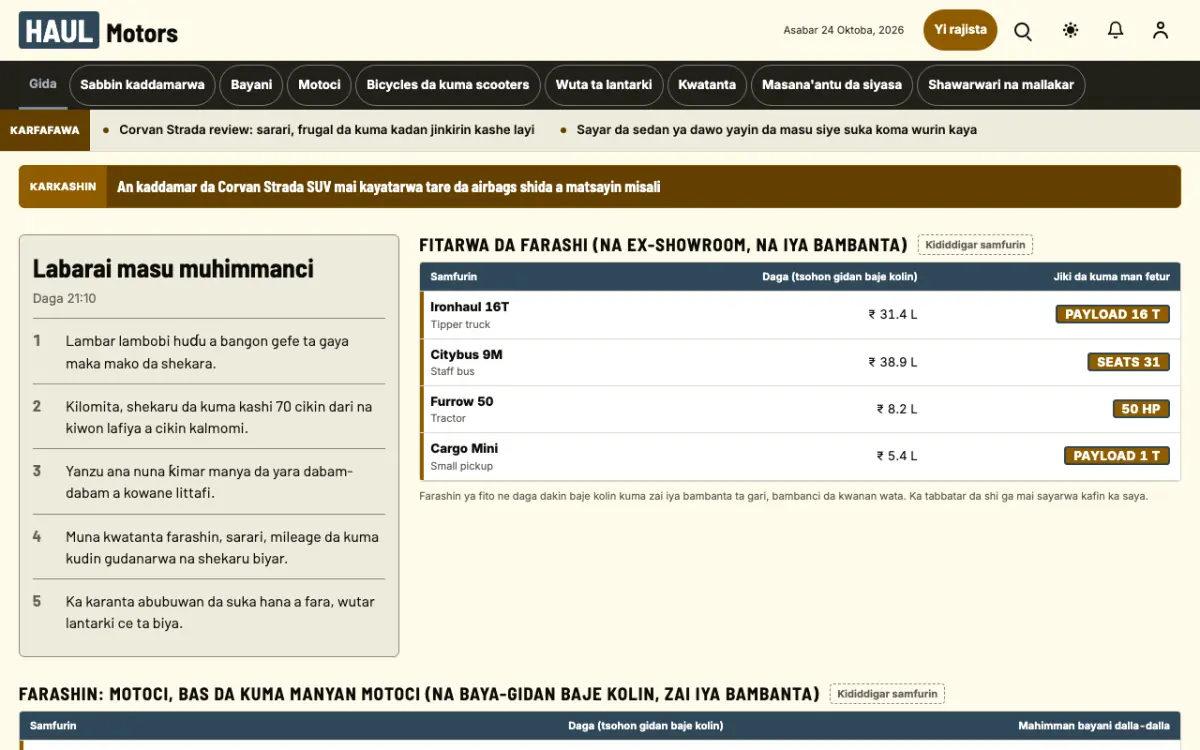Click the Labarai masu muhimmanci heading
The height and width of the screenshot is (750, 1200).
pyautogui.click(x=173, y=268)
